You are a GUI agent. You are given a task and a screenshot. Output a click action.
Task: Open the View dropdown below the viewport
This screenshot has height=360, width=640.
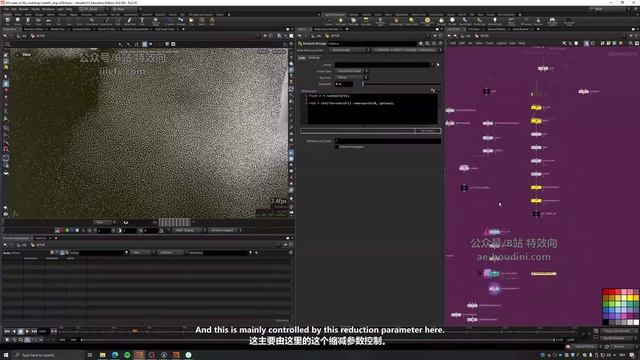103,222
